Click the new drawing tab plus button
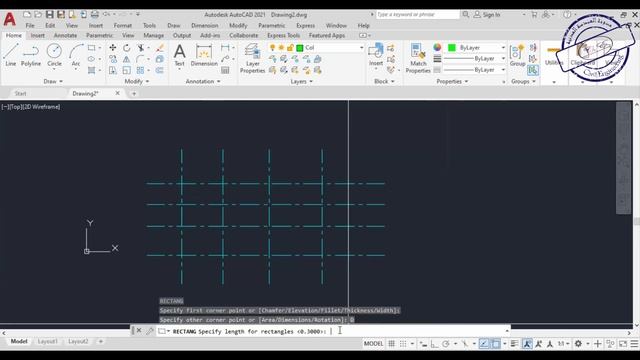 point(133,93)
